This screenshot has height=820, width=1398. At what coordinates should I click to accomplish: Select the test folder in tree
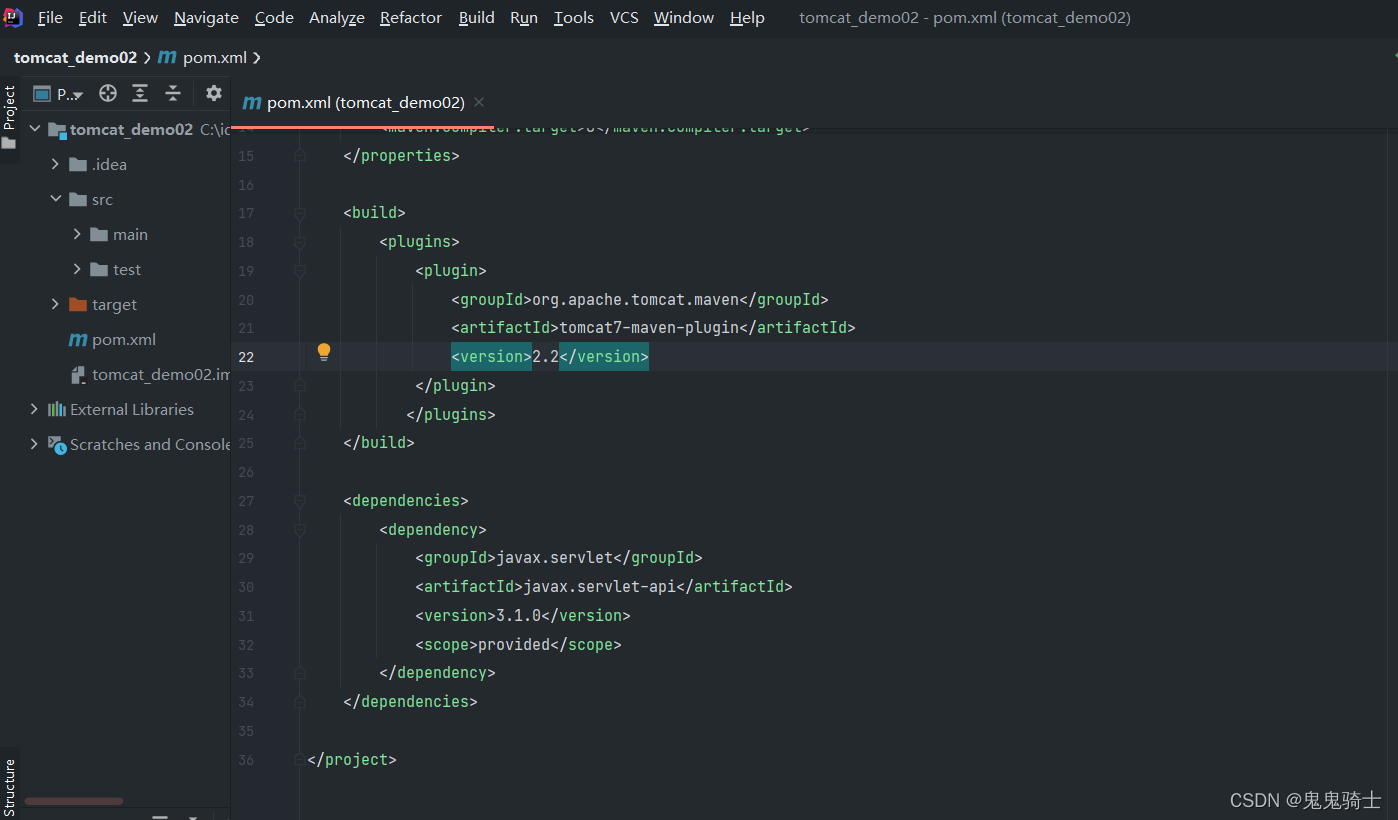tap(116, 269)
